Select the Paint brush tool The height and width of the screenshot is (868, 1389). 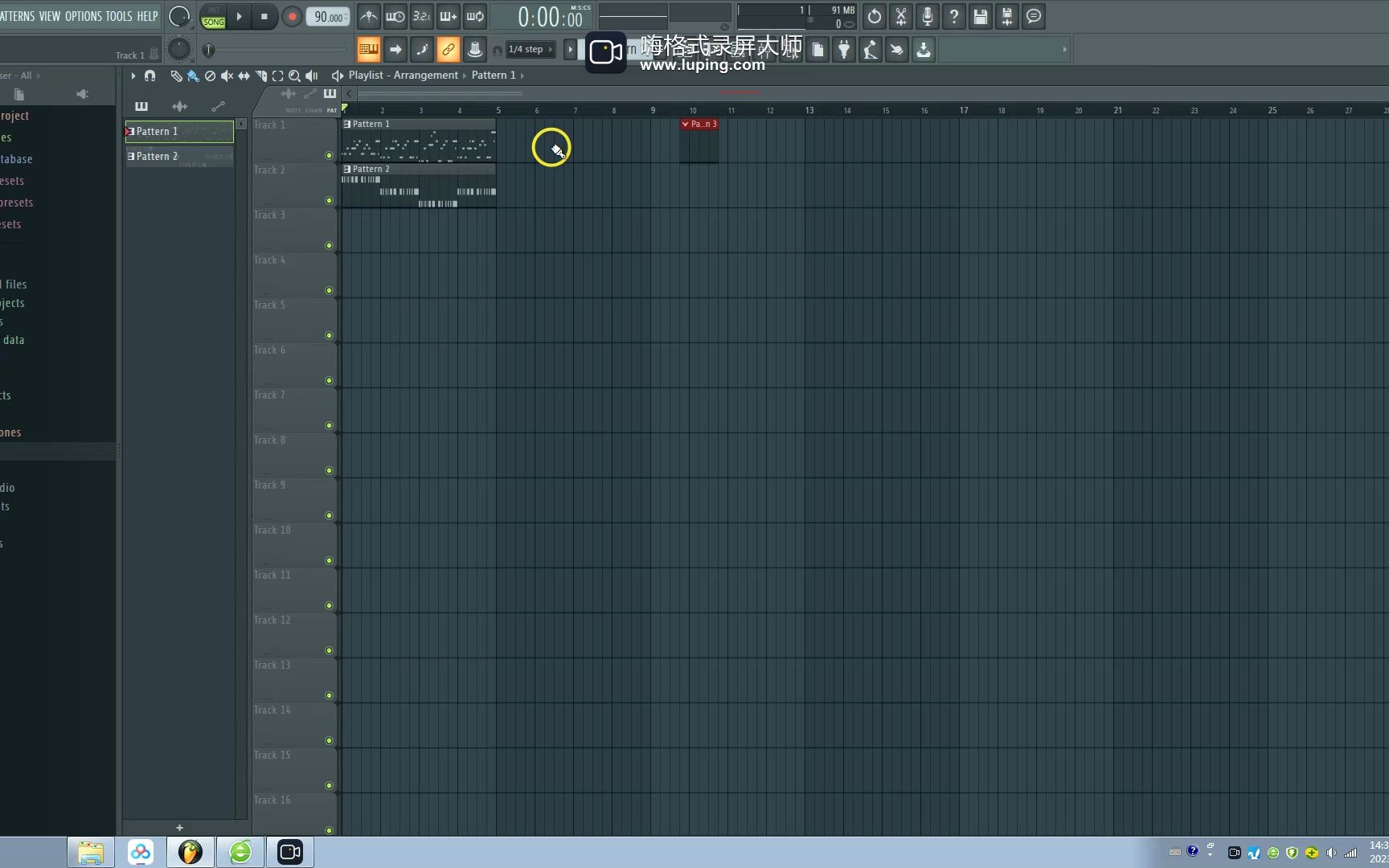193,76
